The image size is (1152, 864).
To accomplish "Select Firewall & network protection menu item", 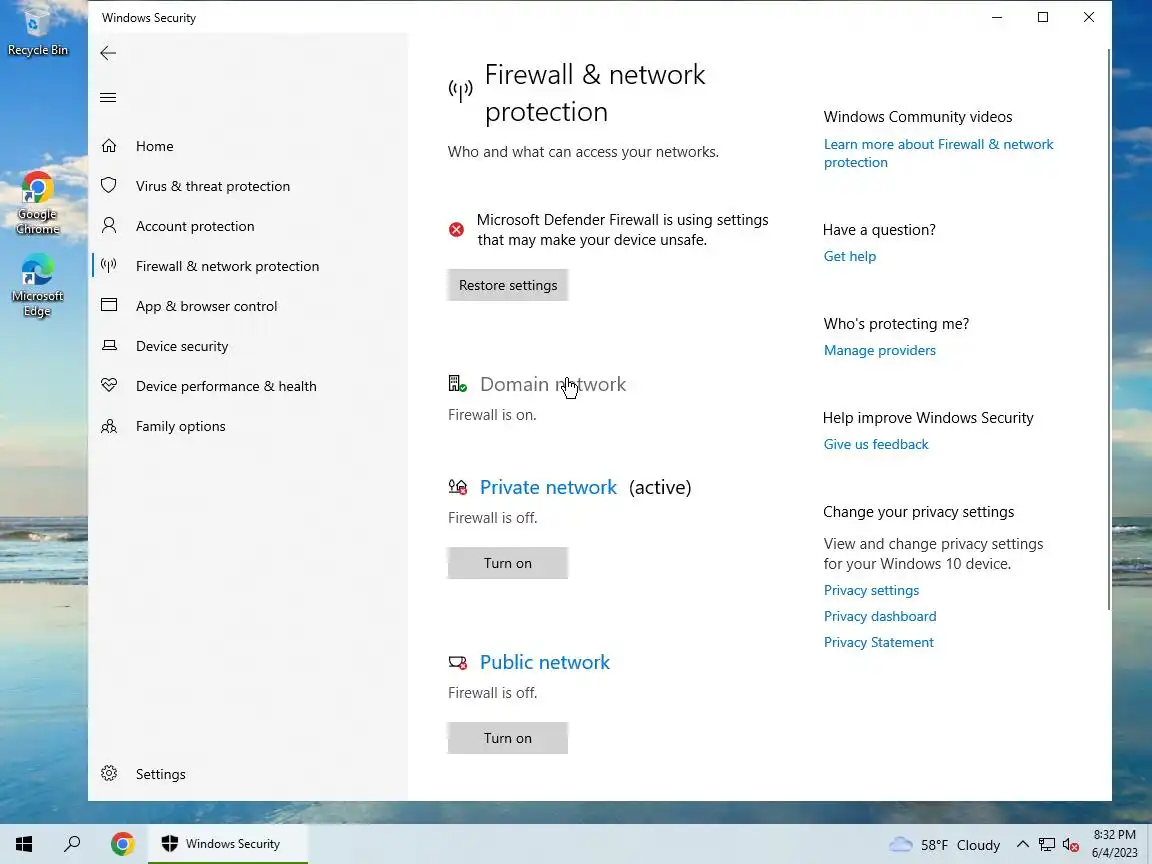I will point(227,266).
